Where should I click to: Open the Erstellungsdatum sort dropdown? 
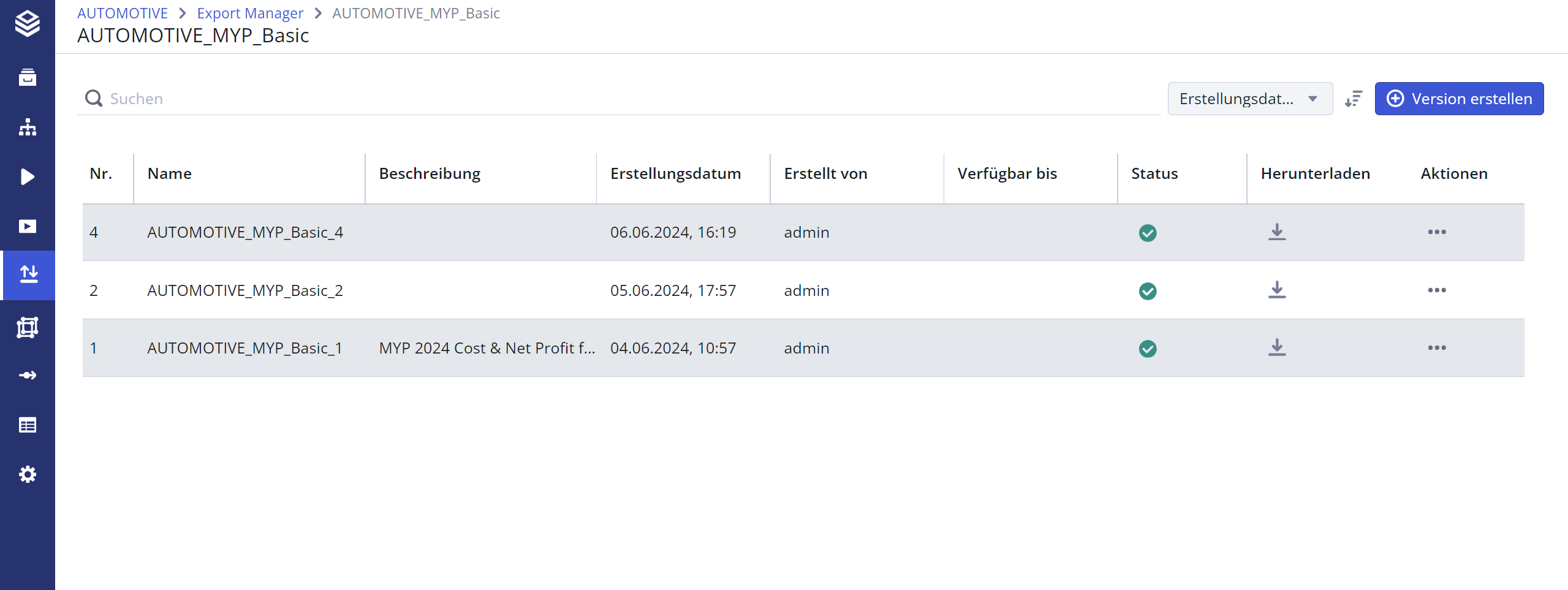[1249, 99]
